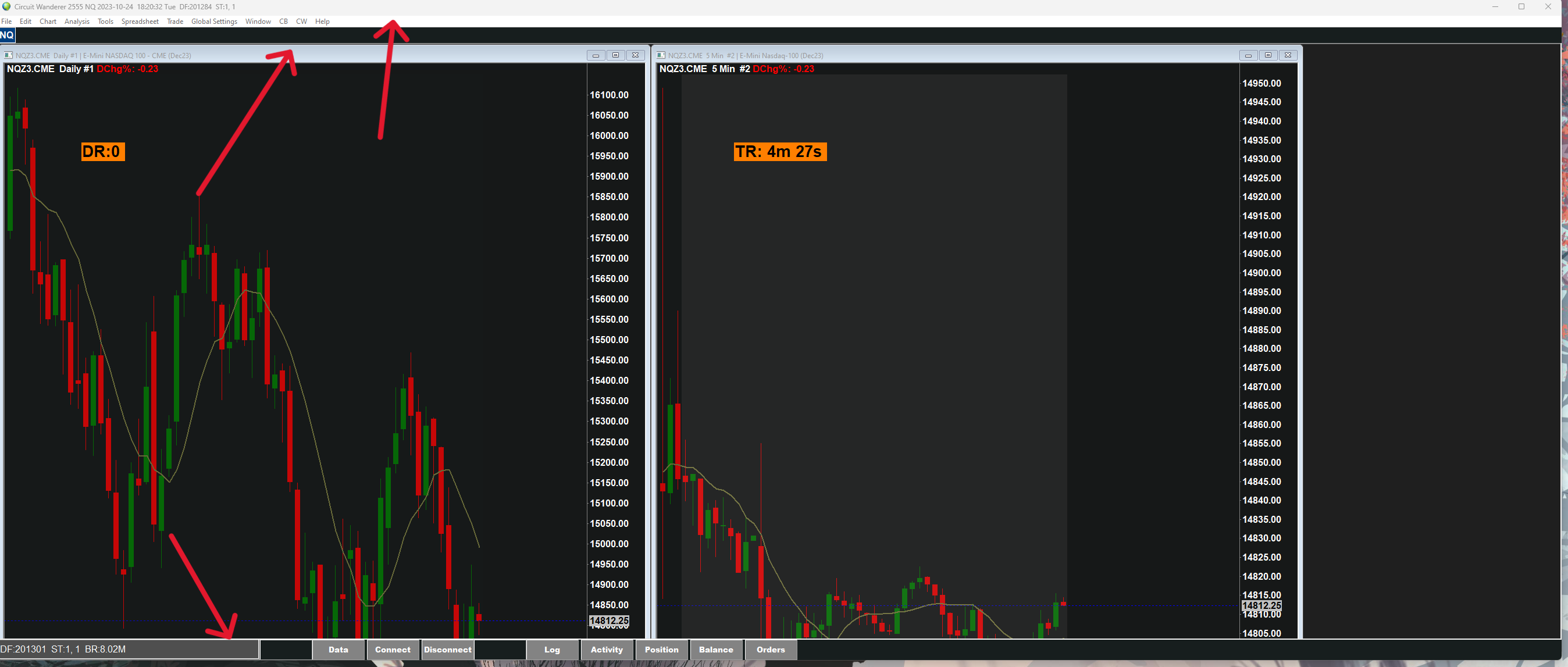Maximize the Daily #1 chart window
The image size is (1568, 667).
pyautogui.click(x=615, y=55)
